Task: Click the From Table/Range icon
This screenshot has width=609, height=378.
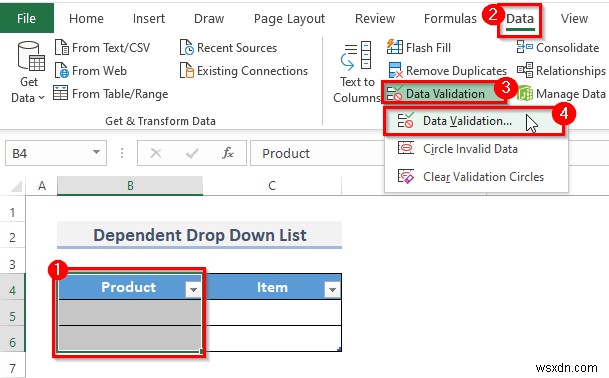Action: (61, 94)
